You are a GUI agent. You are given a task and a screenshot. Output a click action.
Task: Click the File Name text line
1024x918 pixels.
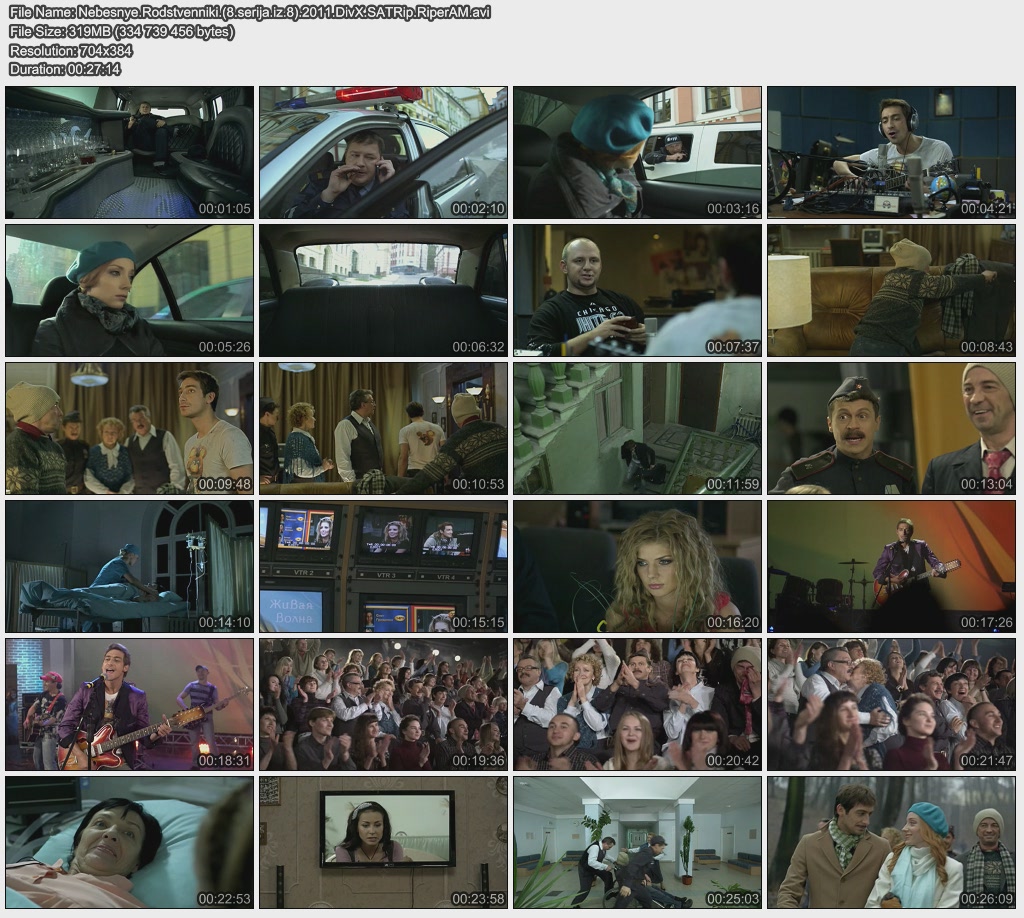250,13
